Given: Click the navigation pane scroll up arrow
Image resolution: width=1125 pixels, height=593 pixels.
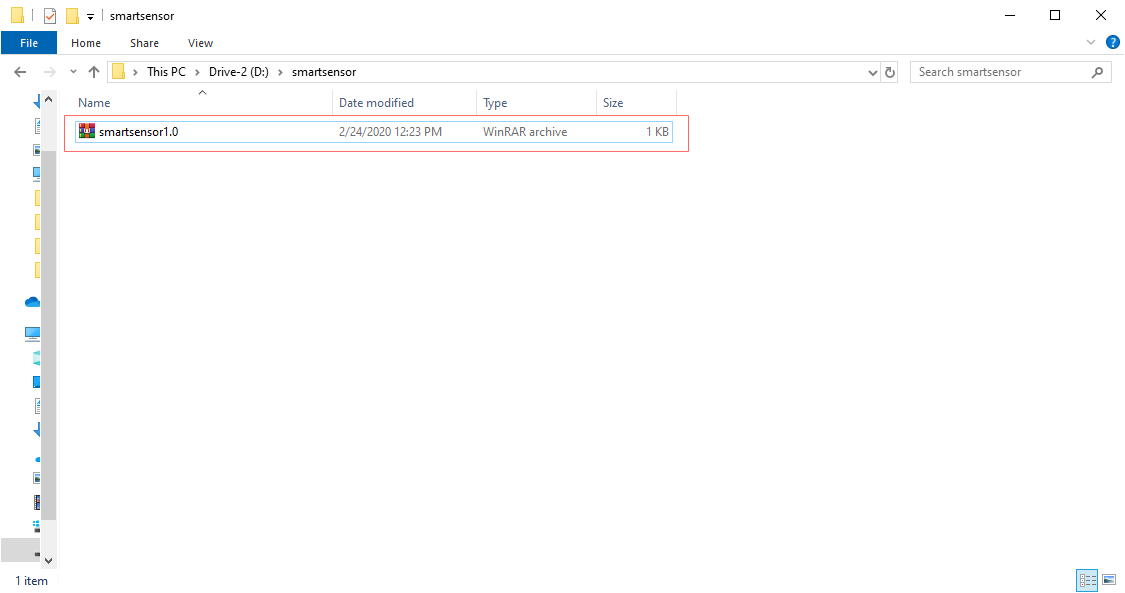Looking at the screenshot, I should [x=48, y=99].
